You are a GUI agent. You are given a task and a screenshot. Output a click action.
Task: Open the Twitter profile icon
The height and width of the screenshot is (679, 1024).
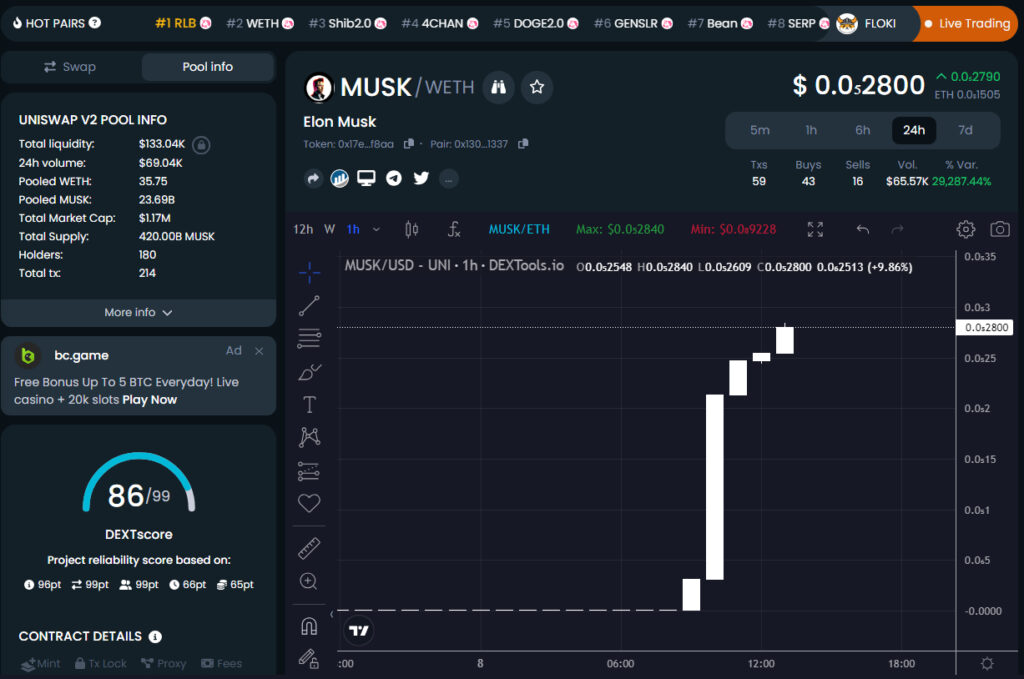pos(421,178)
